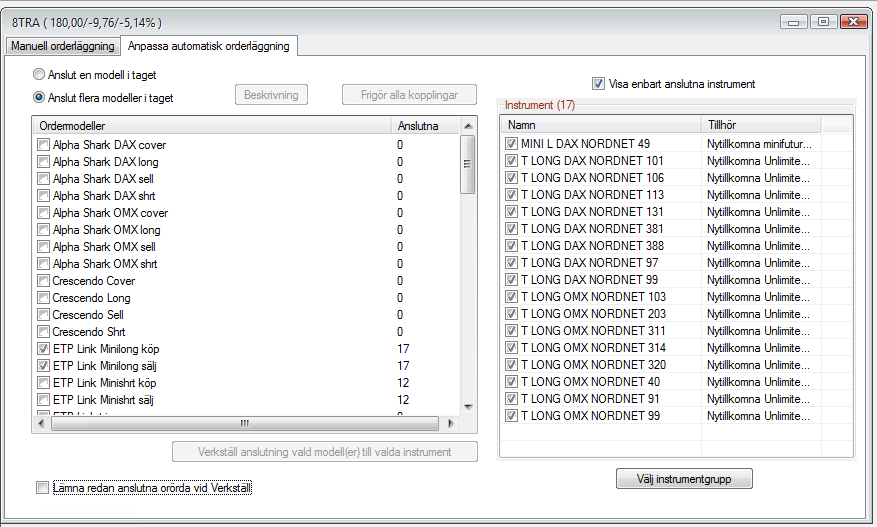
Task: Maximize the 8TRA window
Action: [823, 21]
